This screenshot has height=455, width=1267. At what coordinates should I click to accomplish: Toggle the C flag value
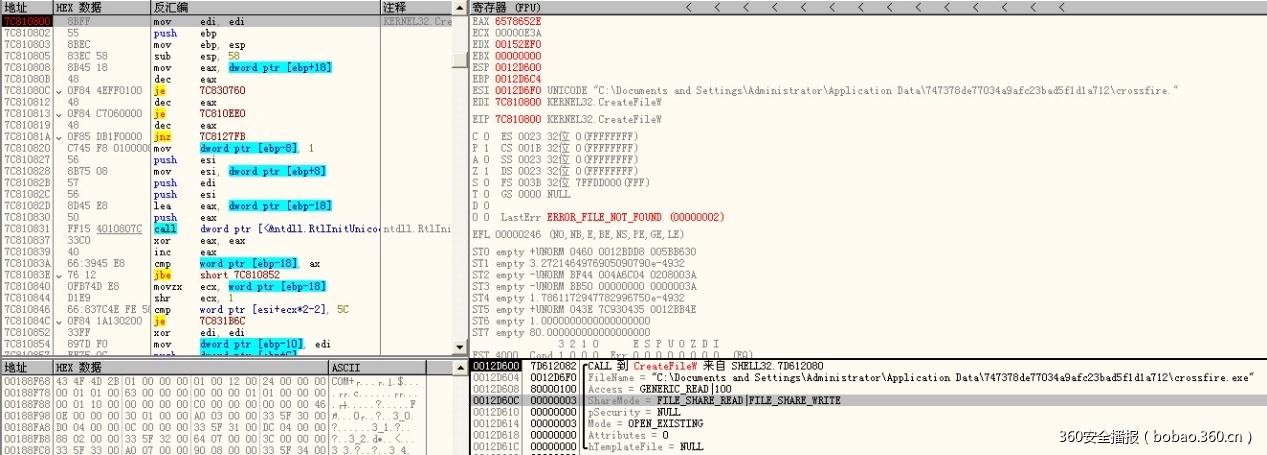[487, 136]
